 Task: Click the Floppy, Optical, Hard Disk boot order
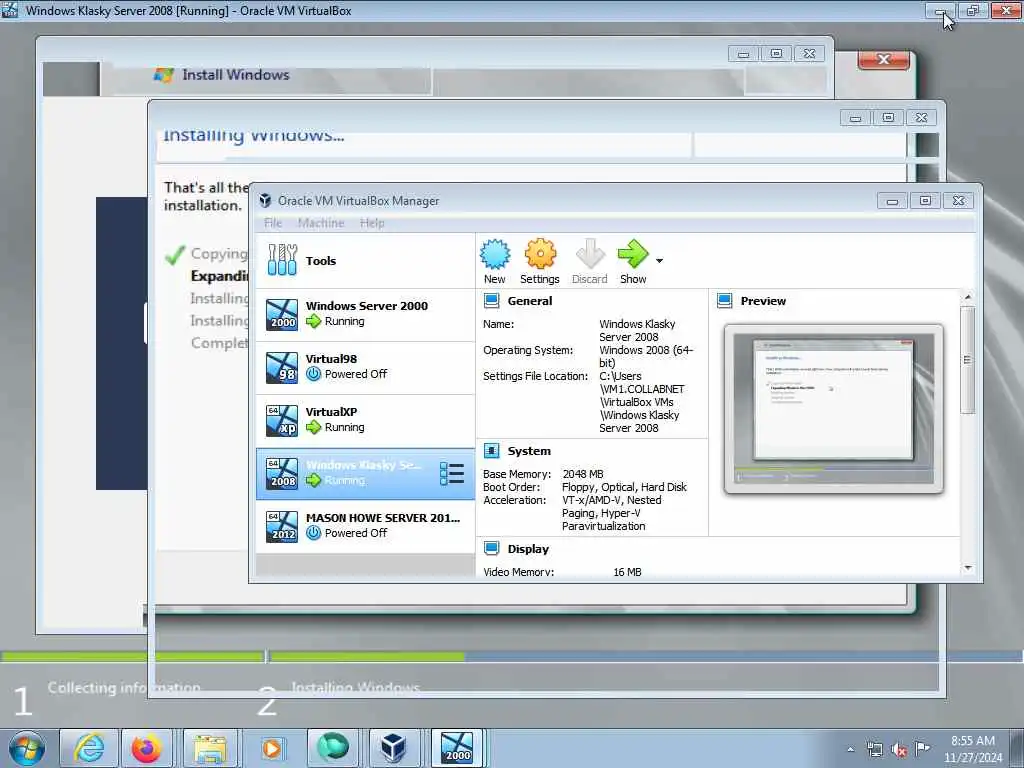tap(624, 487)
